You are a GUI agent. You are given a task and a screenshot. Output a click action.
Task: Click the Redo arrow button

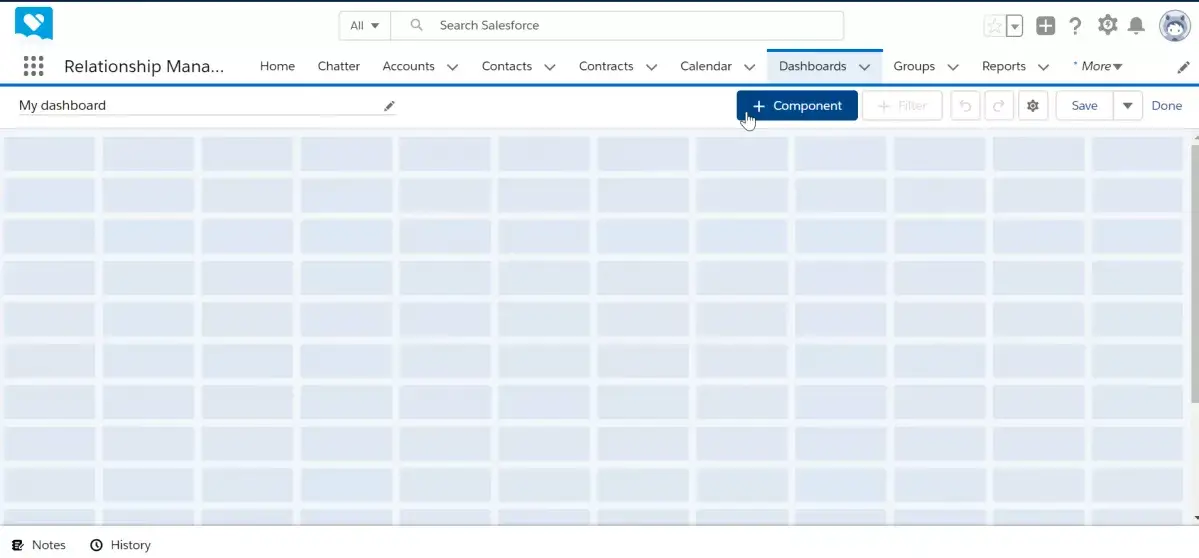(999, 106)
